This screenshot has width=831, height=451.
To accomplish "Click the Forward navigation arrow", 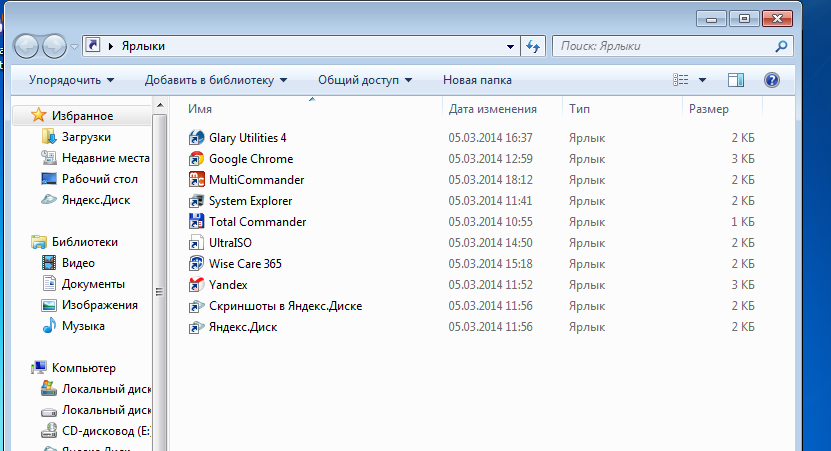I will point(54,47).
